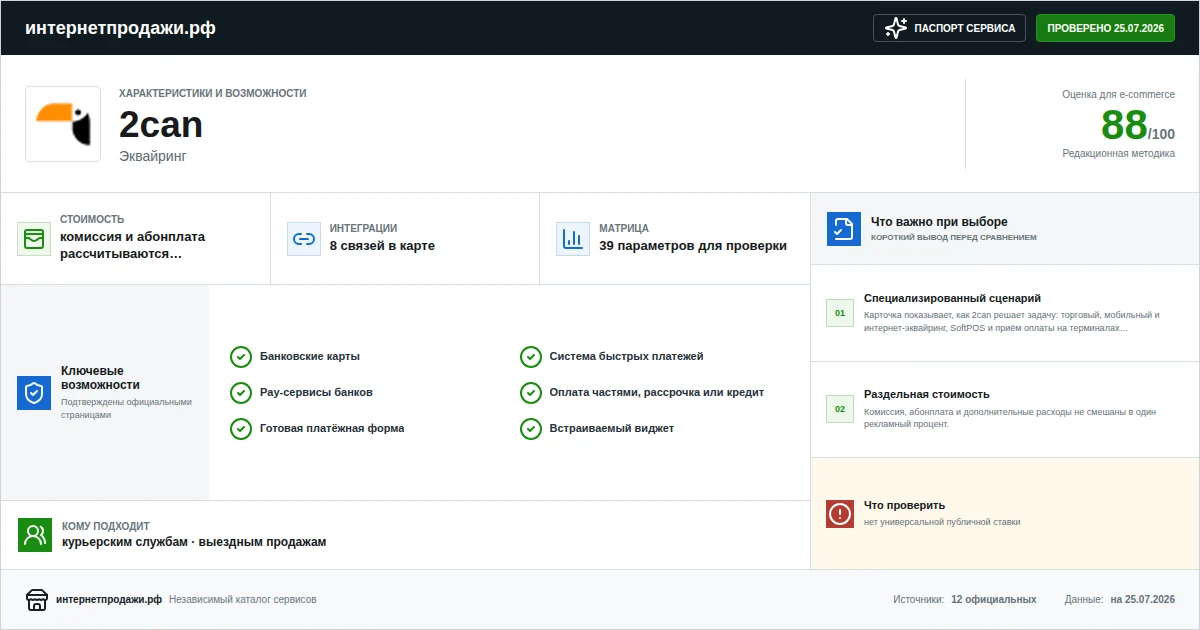
Task: Click 8 связей в карте text
Action: point(382,246)
